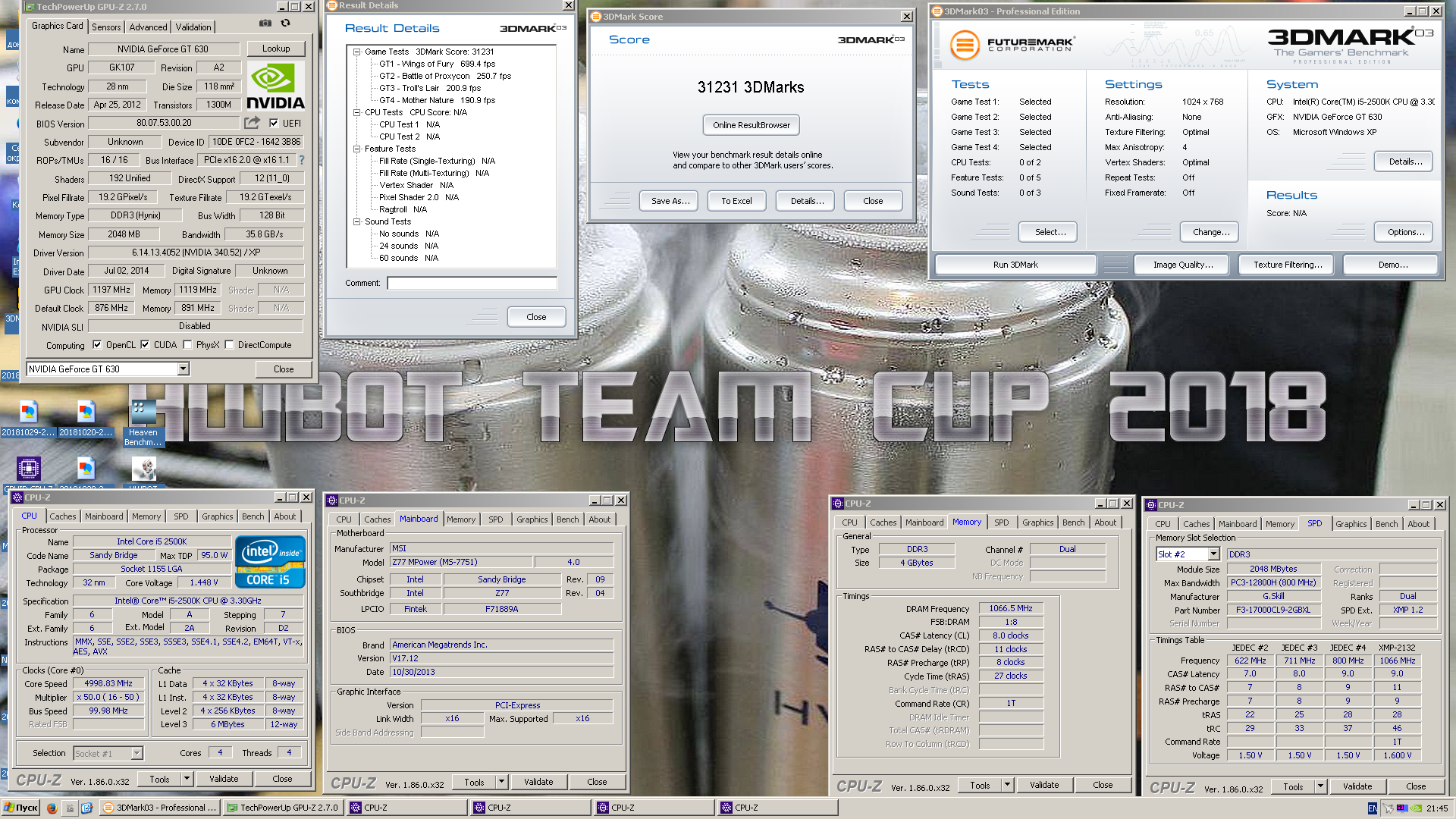Click the Run 3DMark button

pos(1015,265)
